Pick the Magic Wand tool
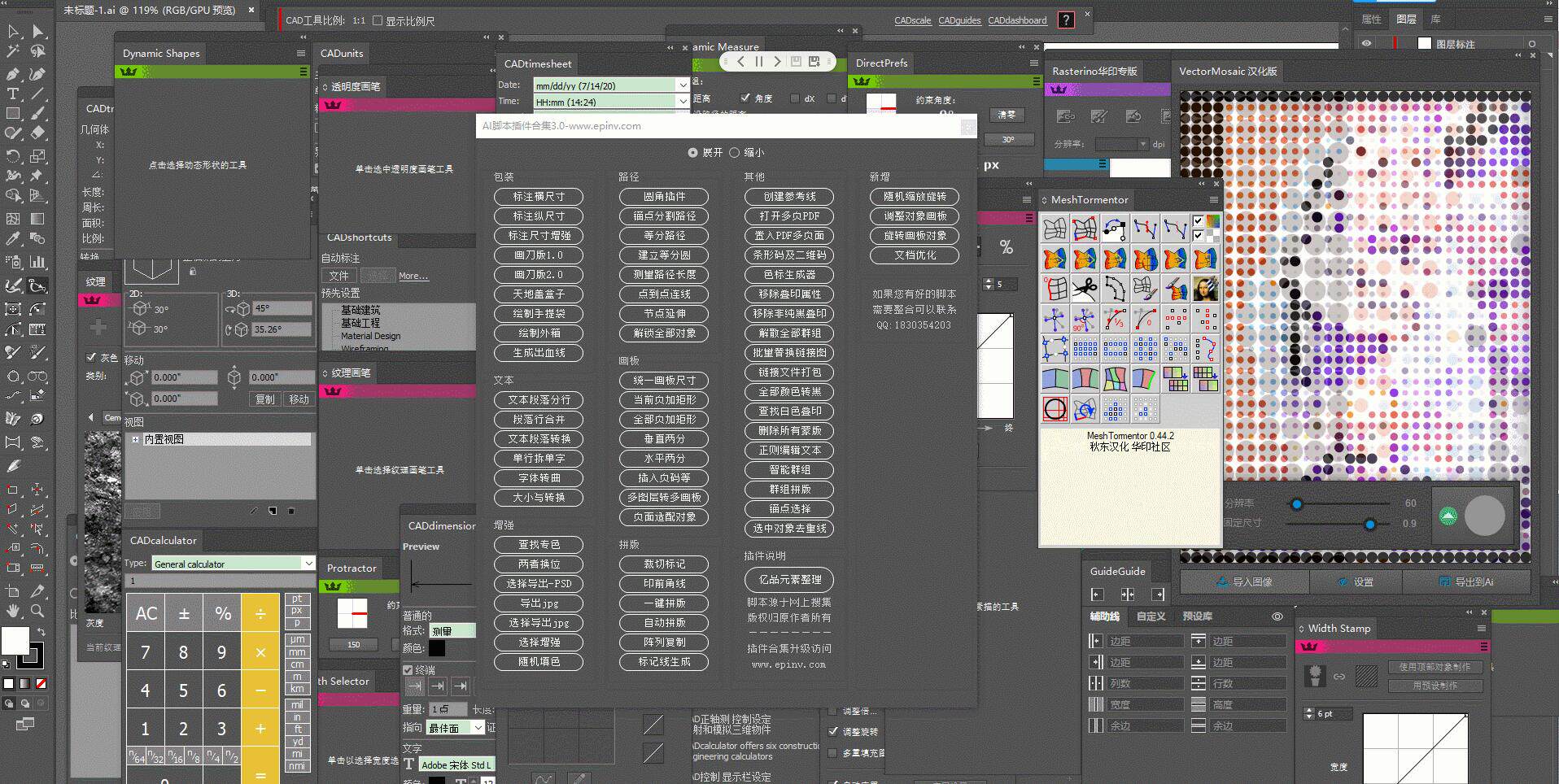The width and height of the screenshot is (1559, 784). (14, 52)
